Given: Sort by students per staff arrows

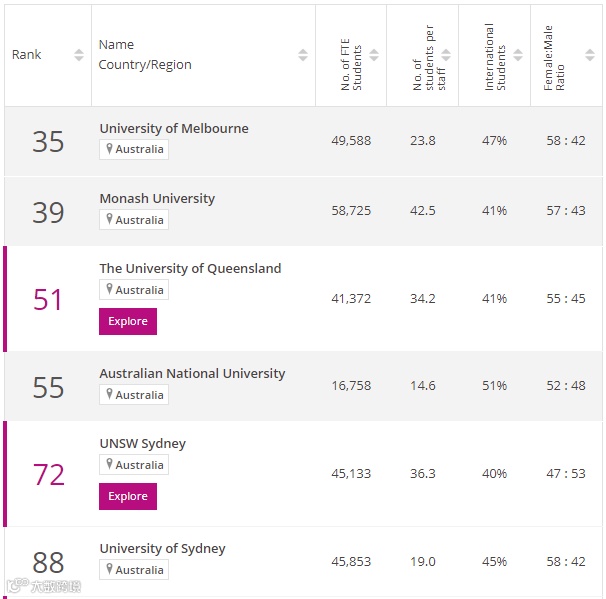Looking at the screenshot, I should tap(446, 55).
